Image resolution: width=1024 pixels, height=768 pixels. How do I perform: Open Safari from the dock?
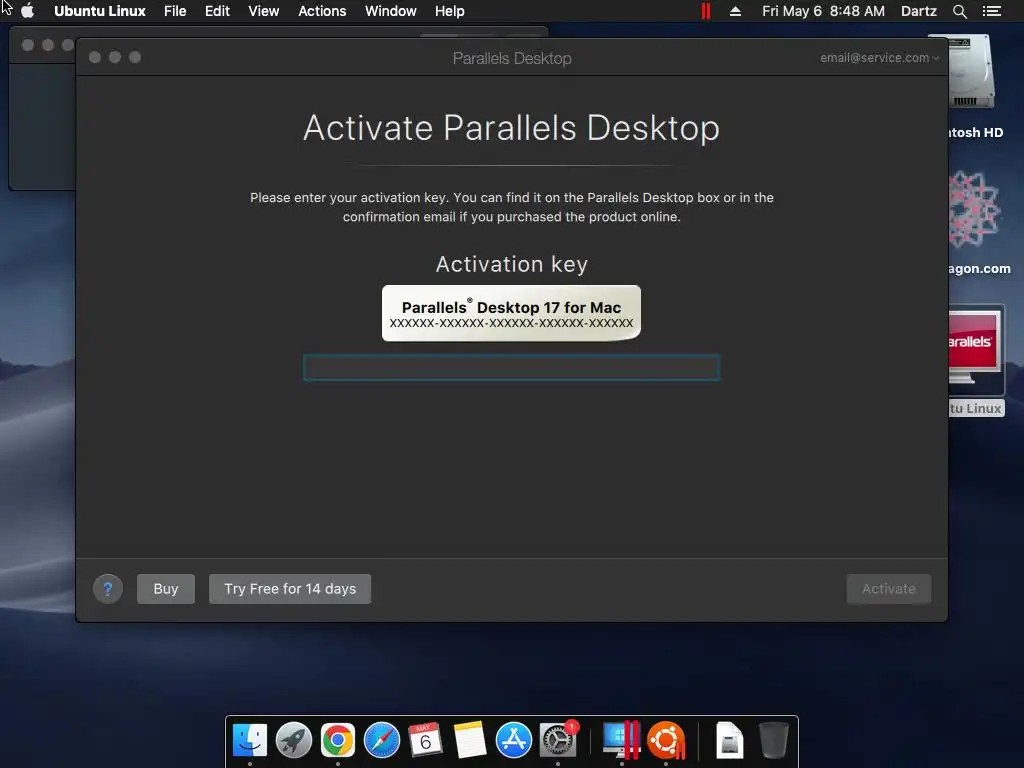[x=381, y=740]
